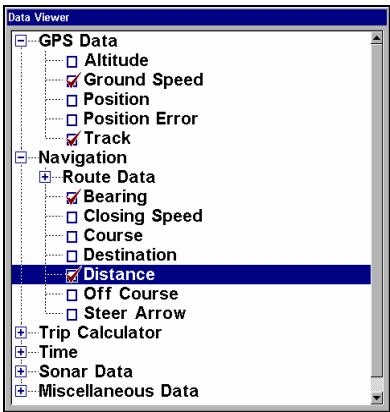This screenshot has width=390, height=412.
Task: Check the Closing Speed checkbox
Action: [72, 217]
